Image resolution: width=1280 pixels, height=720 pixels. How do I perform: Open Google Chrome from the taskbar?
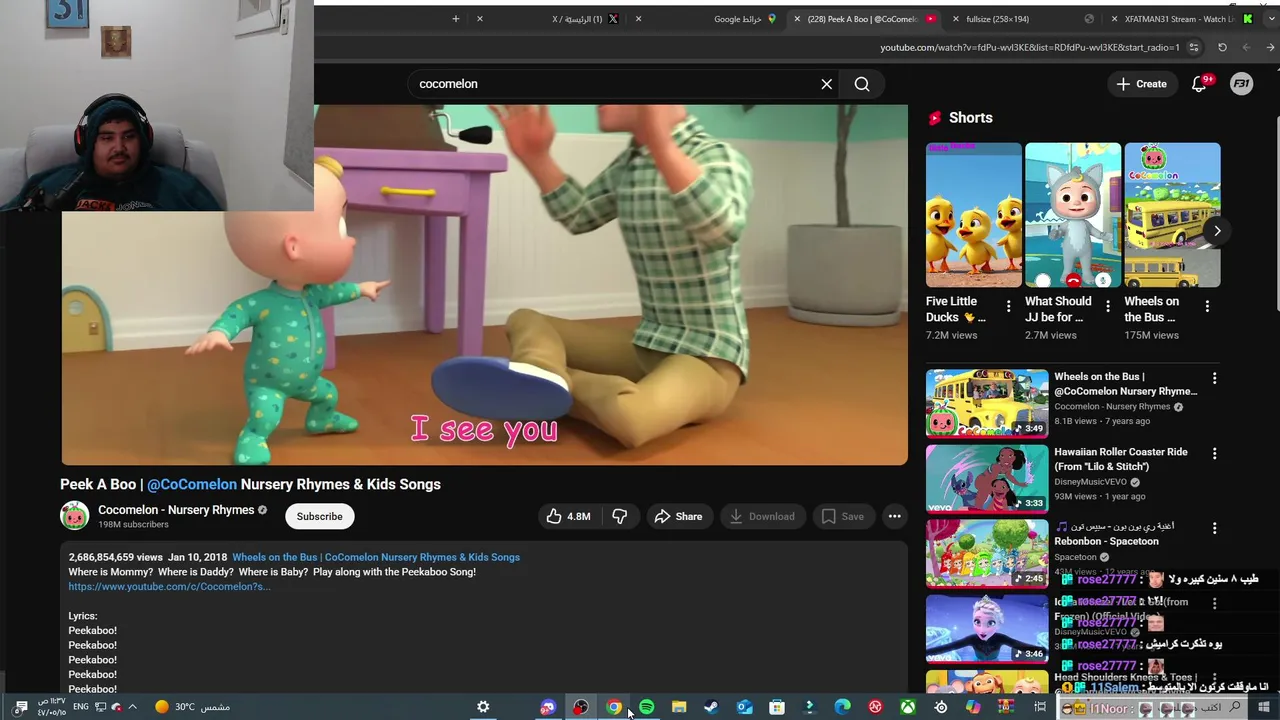click(x=614, y=707)
